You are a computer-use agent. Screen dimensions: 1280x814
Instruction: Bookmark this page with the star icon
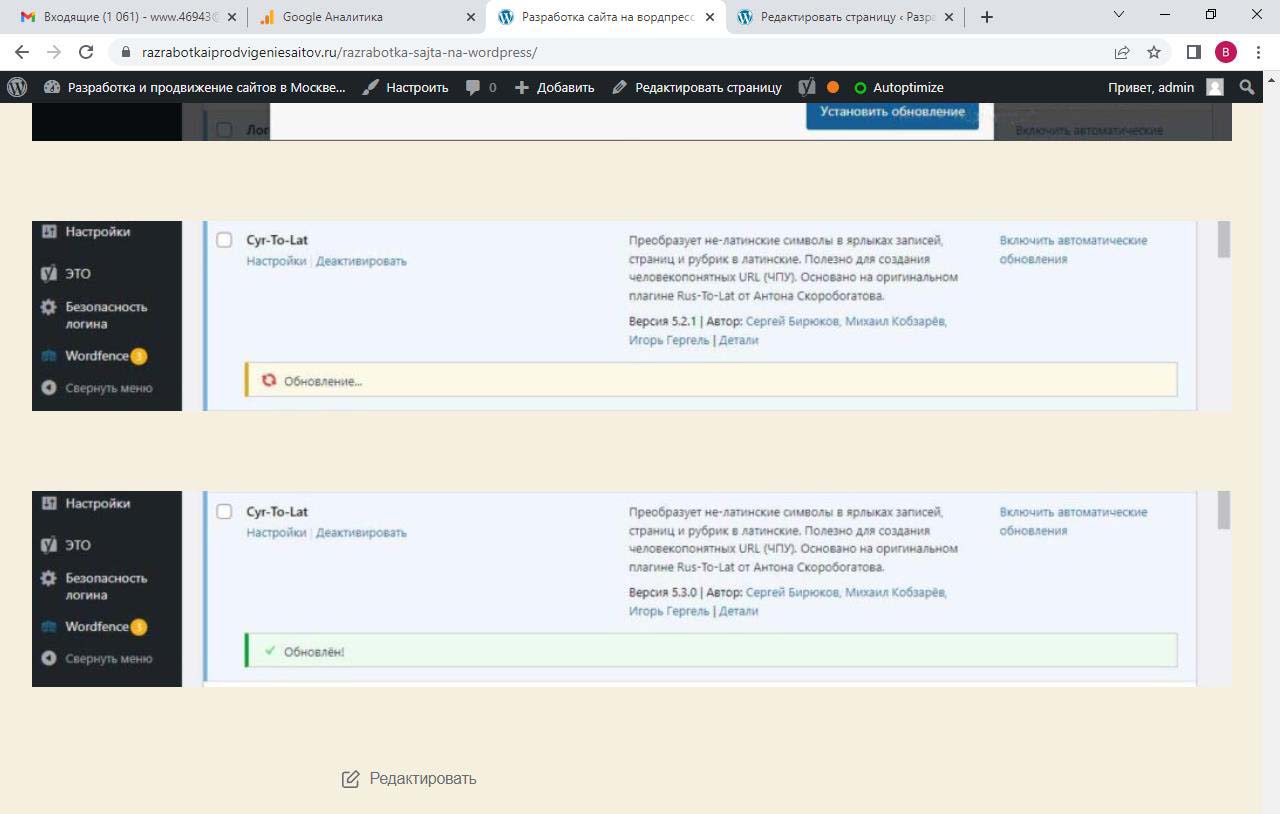coord(1154,52)
